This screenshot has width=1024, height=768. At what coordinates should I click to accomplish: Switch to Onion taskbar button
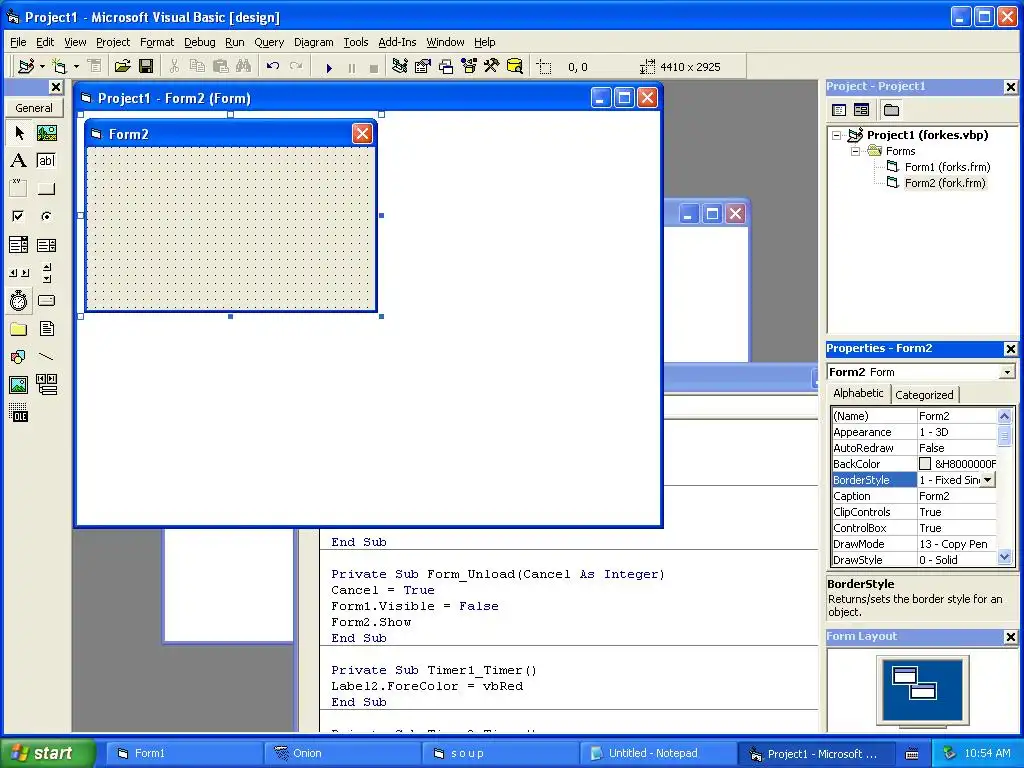tap(343, 754)
